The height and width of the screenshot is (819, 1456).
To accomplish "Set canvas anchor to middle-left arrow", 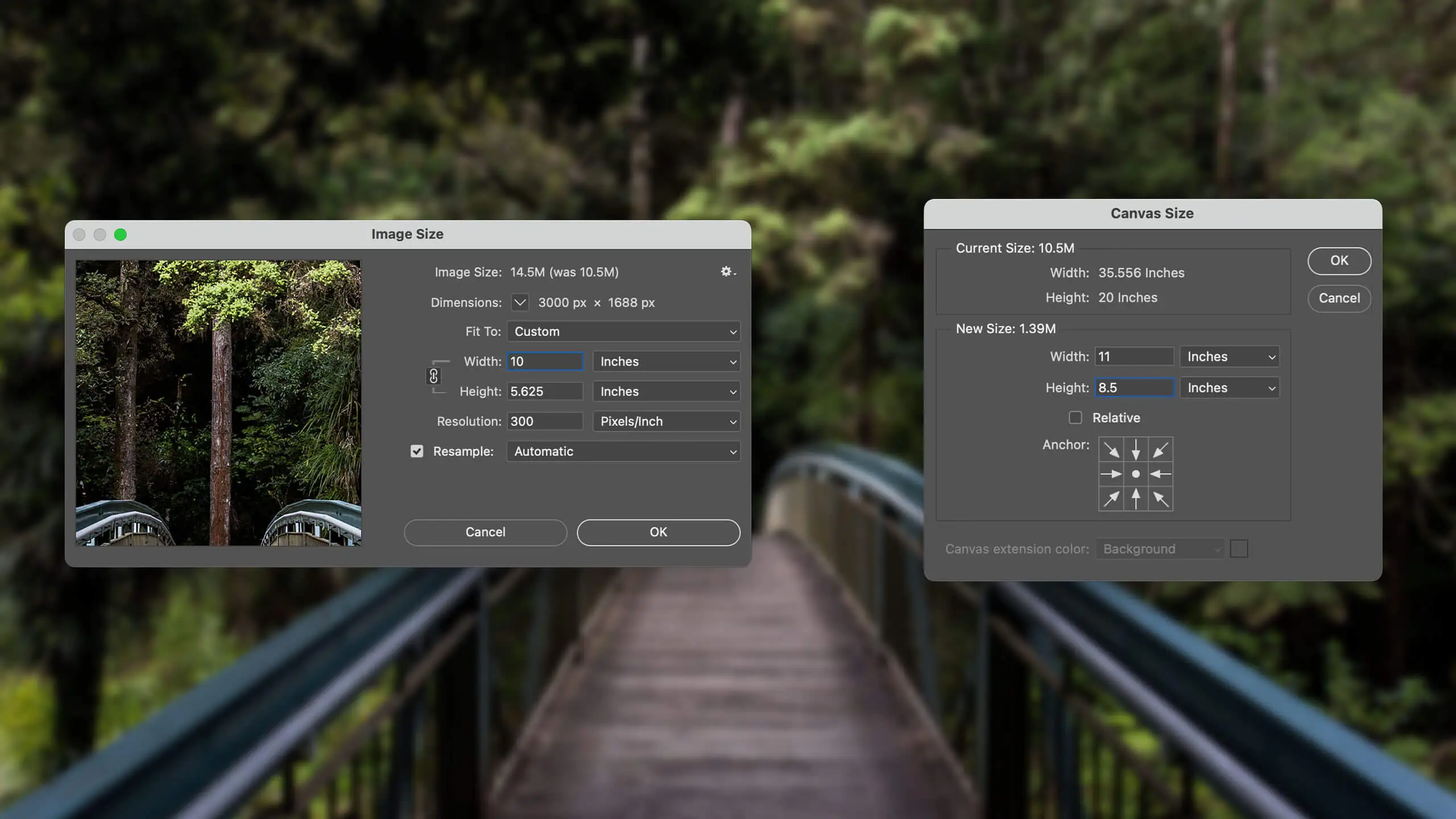I will point(1111,474).
